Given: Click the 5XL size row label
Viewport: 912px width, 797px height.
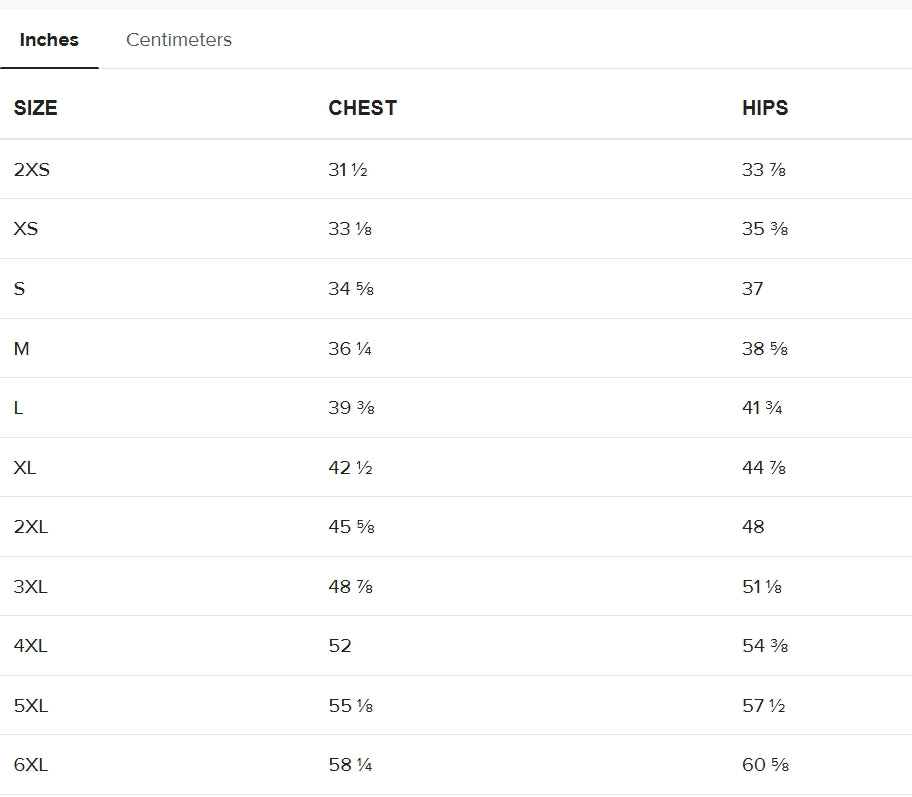Looking at the screenshot, I should 31,706.
